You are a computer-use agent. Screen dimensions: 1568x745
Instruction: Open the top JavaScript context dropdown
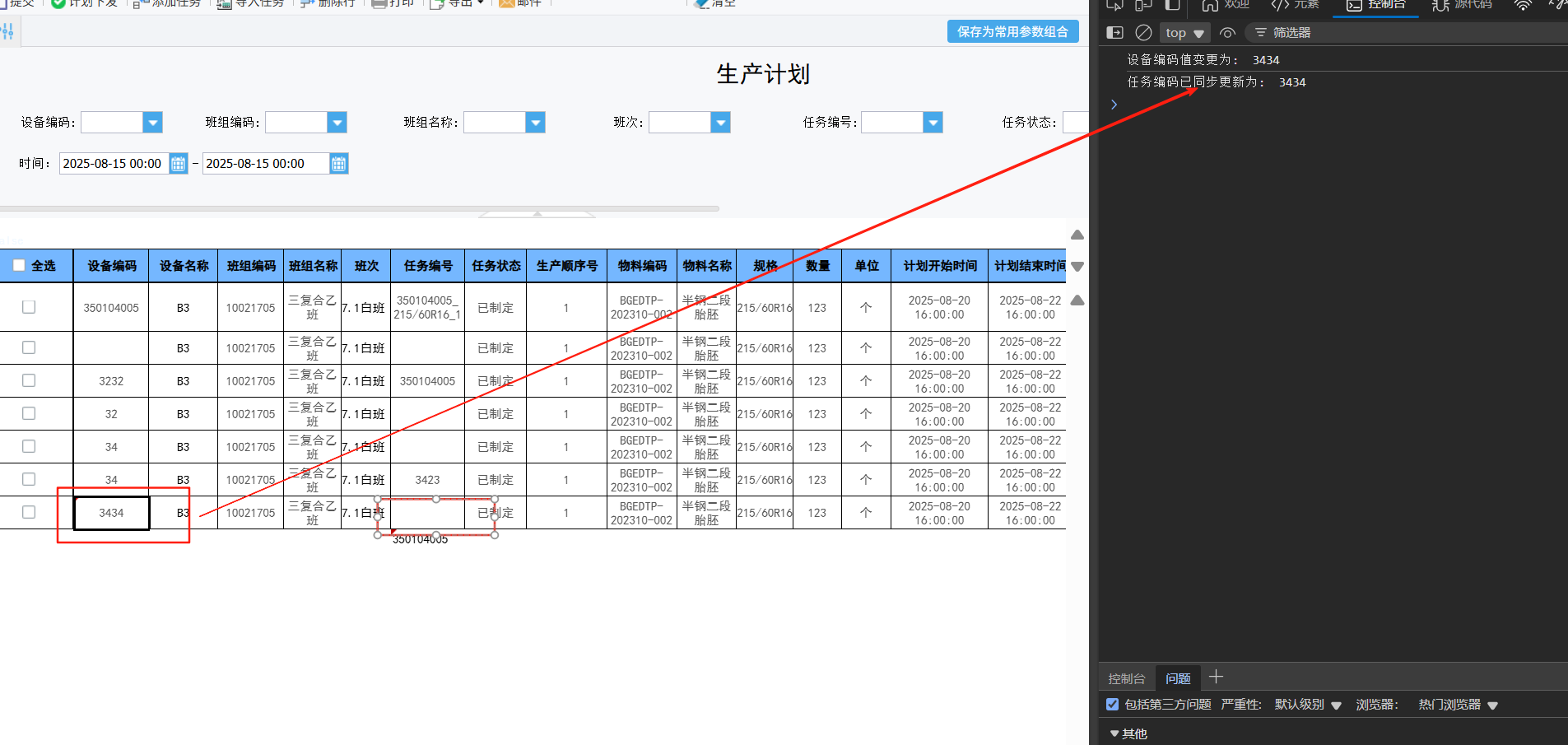(1184, 33)
